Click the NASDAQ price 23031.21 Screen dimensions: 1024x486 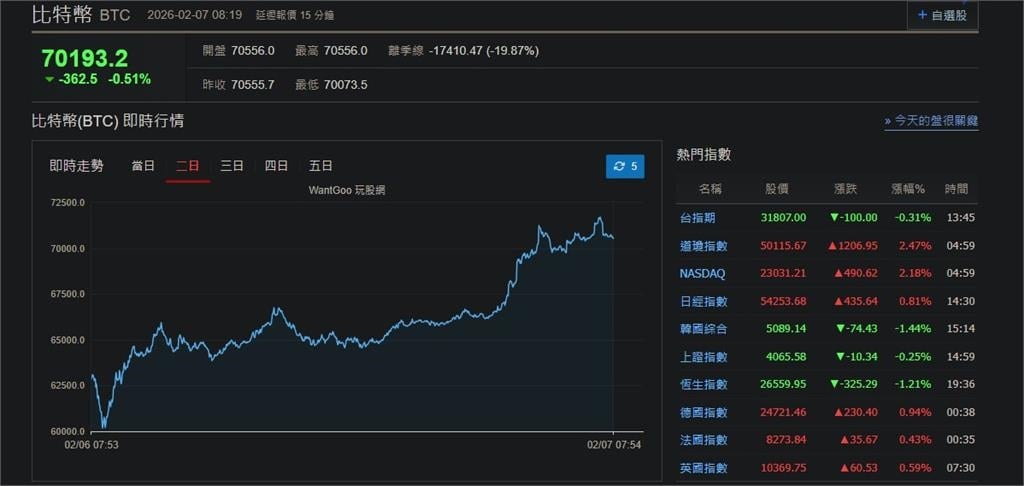784,274
